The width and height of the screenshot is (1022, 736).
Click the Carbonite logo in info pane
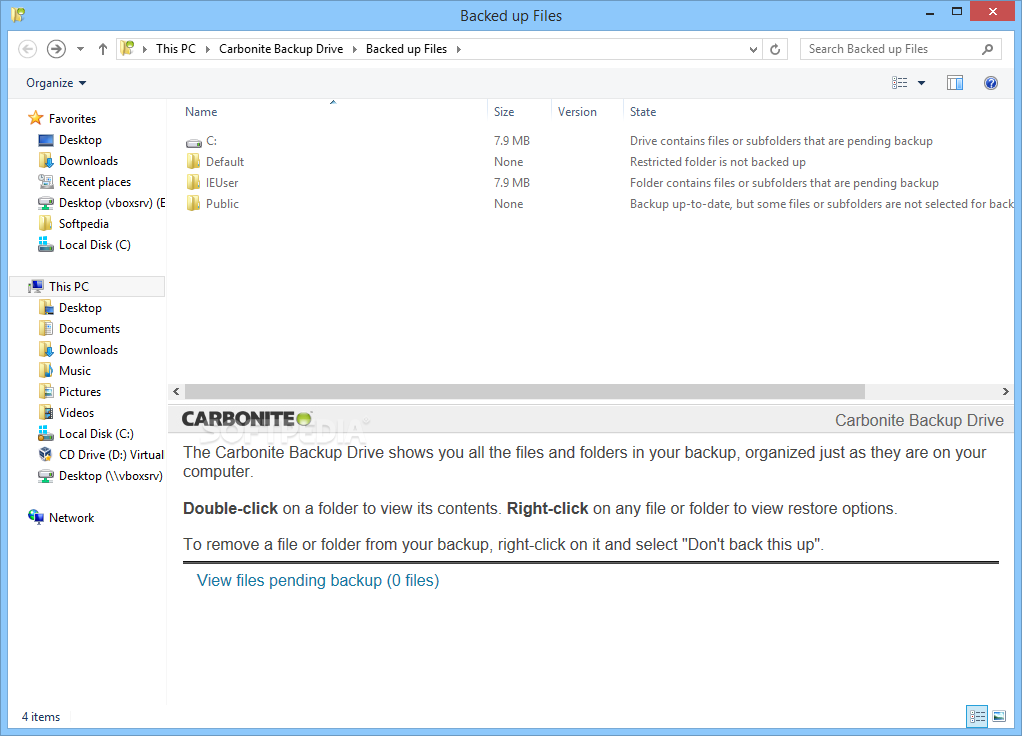pyautogui.click(x=246, y=419)
